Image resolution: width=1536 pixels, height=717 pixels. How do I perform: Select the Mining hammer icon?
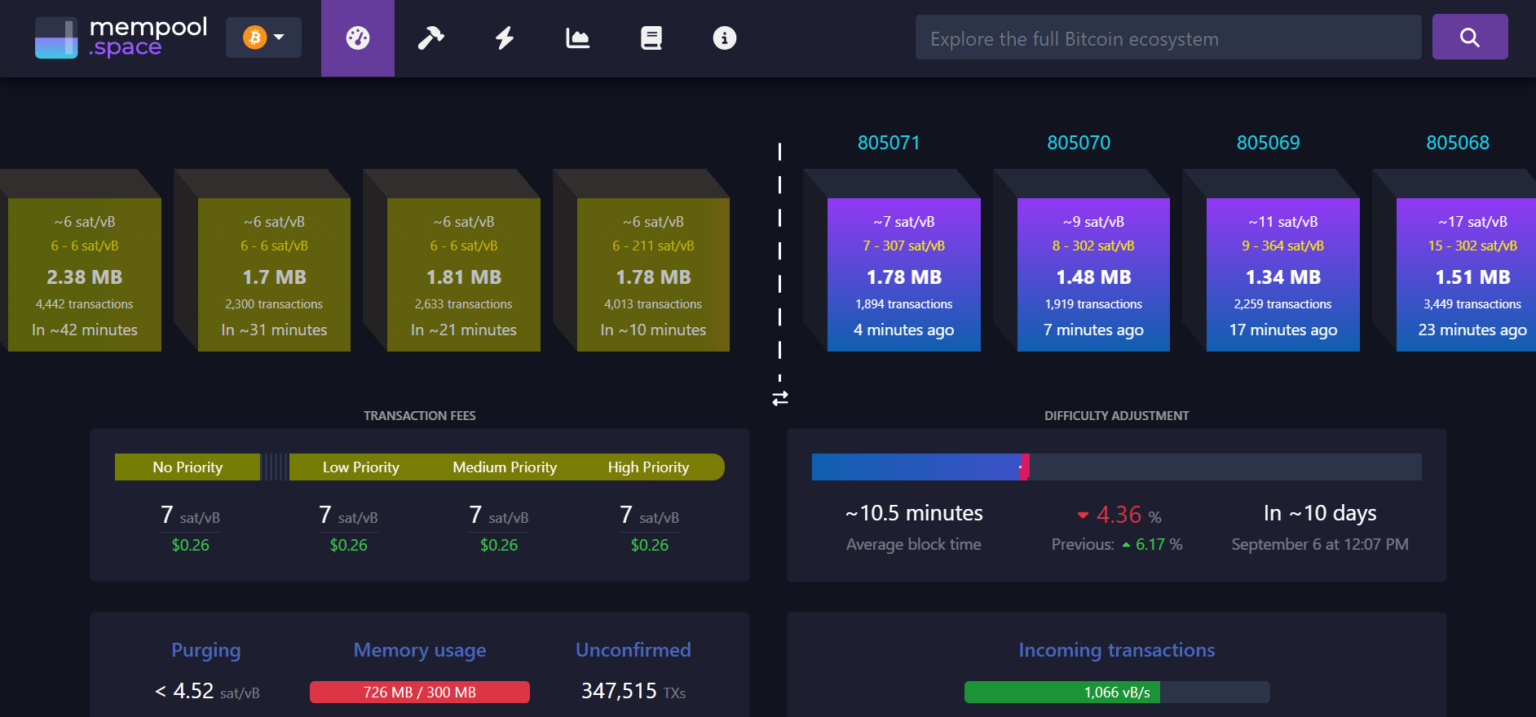[431, 37]
